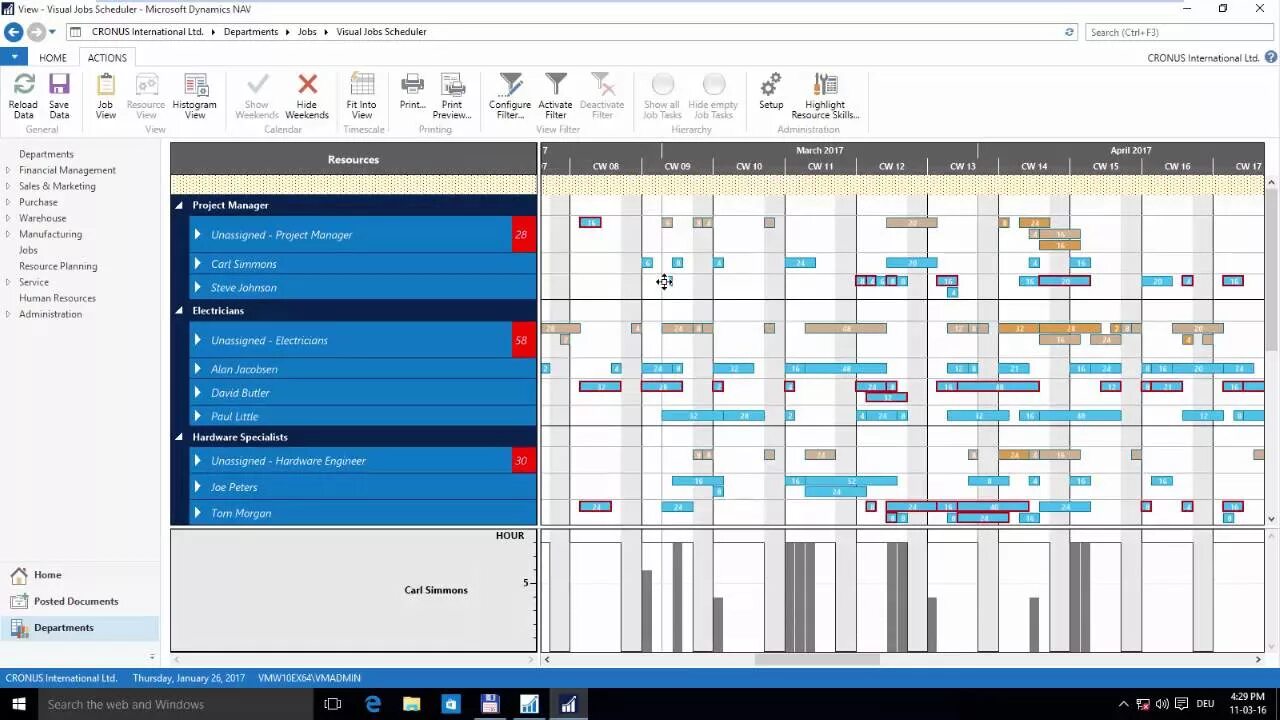Click the taskbar search box

(x=174, y=704)
